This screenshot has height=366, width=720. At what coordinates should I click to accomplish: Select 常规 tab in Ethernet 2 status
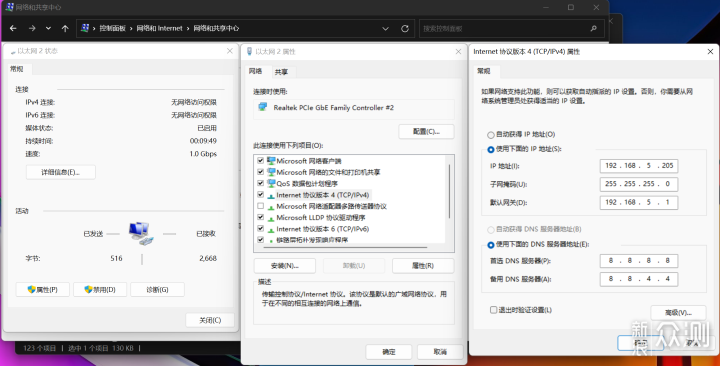(x=17, y=69)
